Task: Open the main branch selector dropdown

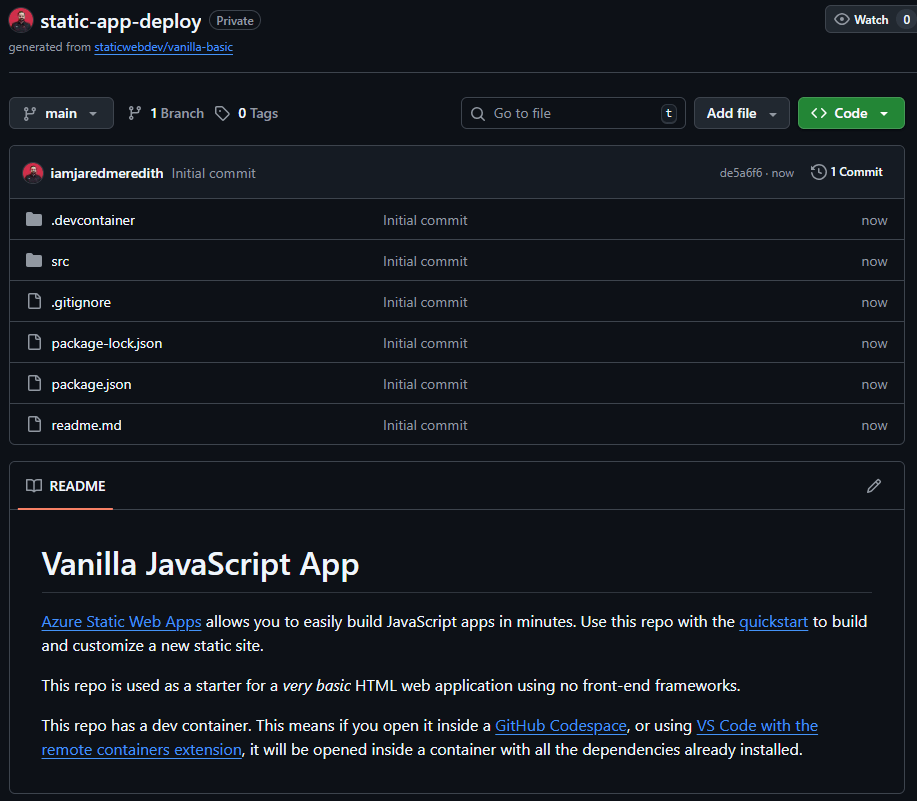Action: point(61,113)
